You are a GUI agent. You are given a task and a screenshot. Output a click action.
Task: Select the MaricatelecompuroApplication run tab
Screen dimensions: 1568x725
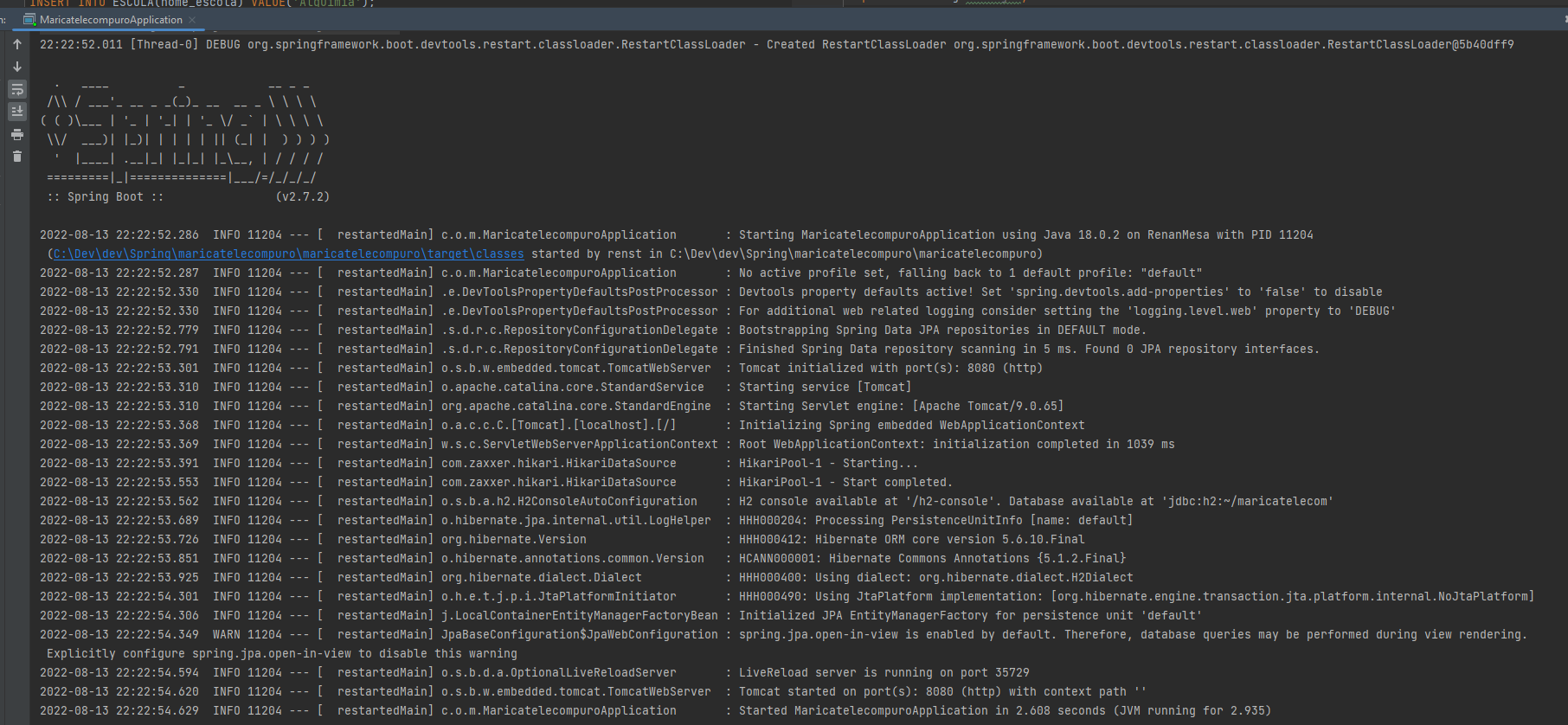(x=111, y=20)
